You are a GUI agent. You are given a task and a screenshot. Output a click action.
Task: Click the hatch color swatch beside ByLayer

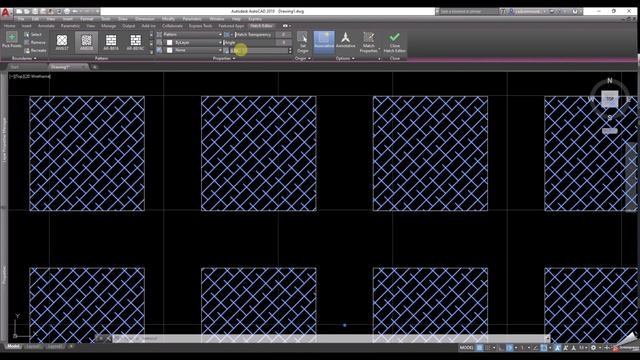[169, 42]
